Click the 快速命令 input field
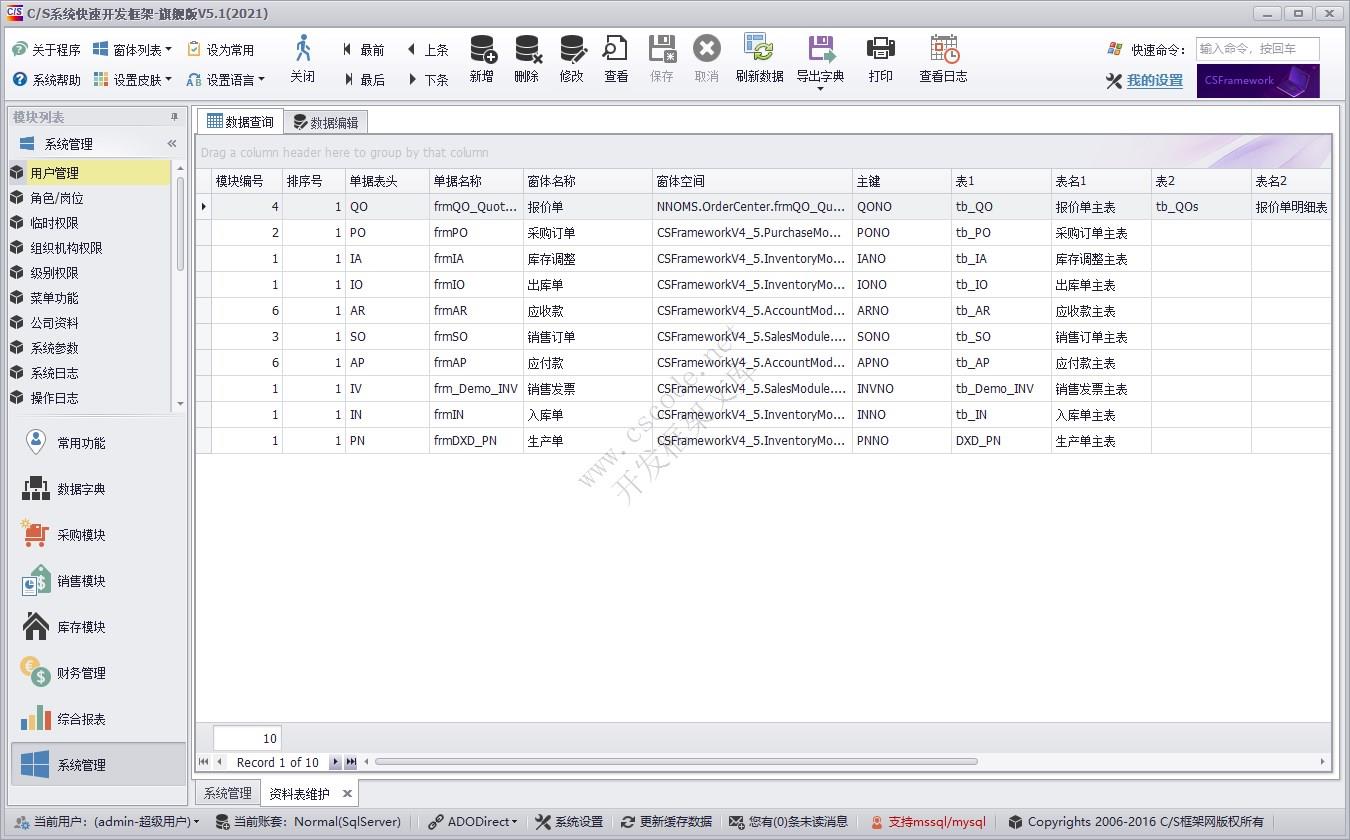1350x840 pixels. coord(1257,49)
